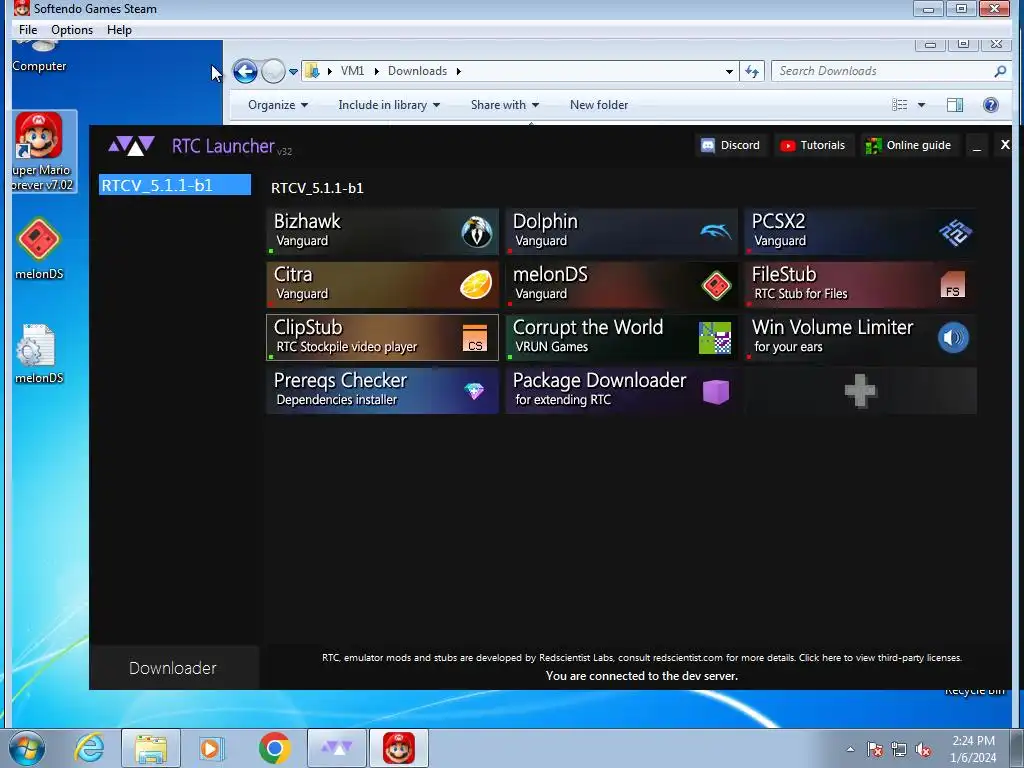Open the Dolphin Vanguard tile
The width and height of the screenshot is (1024, 768).
[622, 231]
